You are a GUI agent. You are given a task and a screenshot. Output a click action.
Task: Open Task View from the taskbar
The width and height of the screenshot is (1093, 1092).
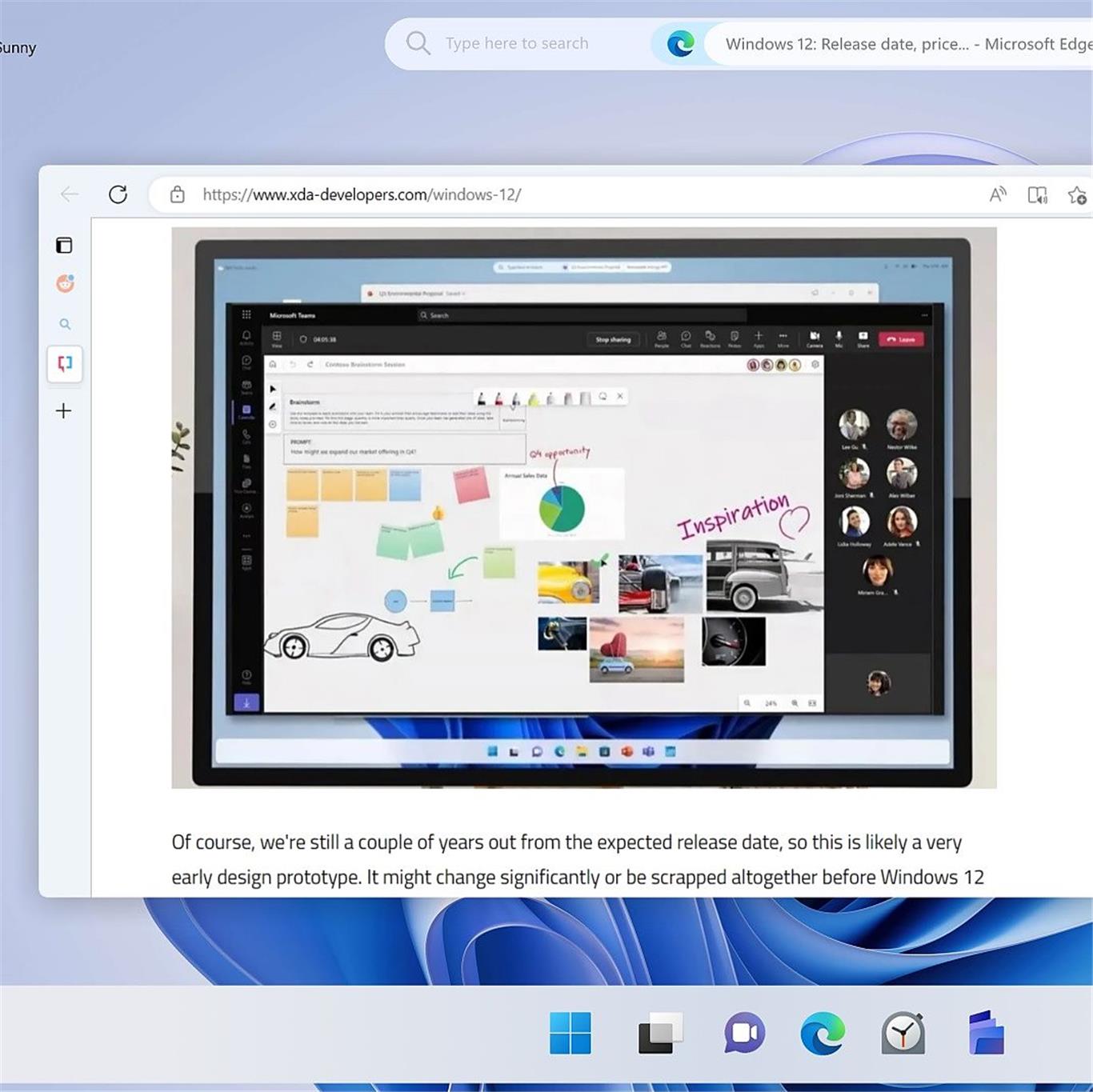pyautogui.click(x=660, y=1033)
